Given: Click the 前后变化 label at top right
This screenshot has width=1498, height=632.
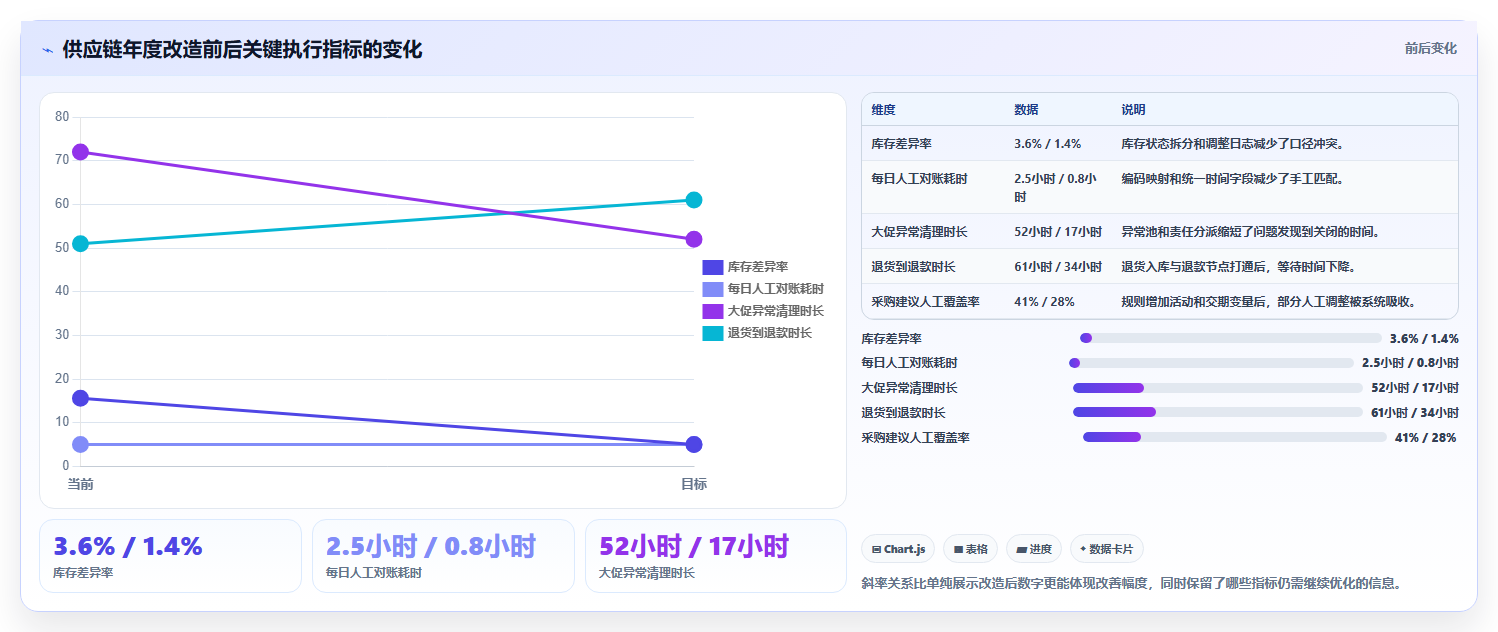Looking at the screenshot, I should [1430, 48].
